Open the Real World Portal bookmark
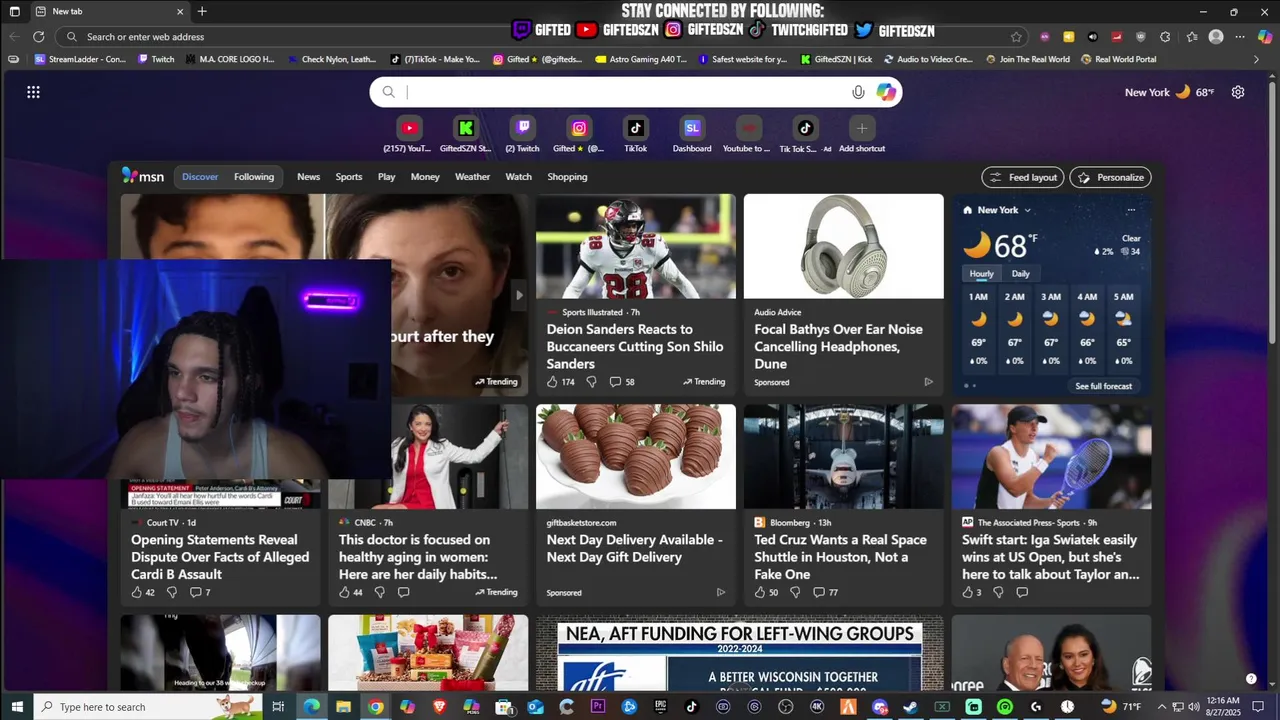Viewport: 1280px width, 720px height. coord(1118,59)
